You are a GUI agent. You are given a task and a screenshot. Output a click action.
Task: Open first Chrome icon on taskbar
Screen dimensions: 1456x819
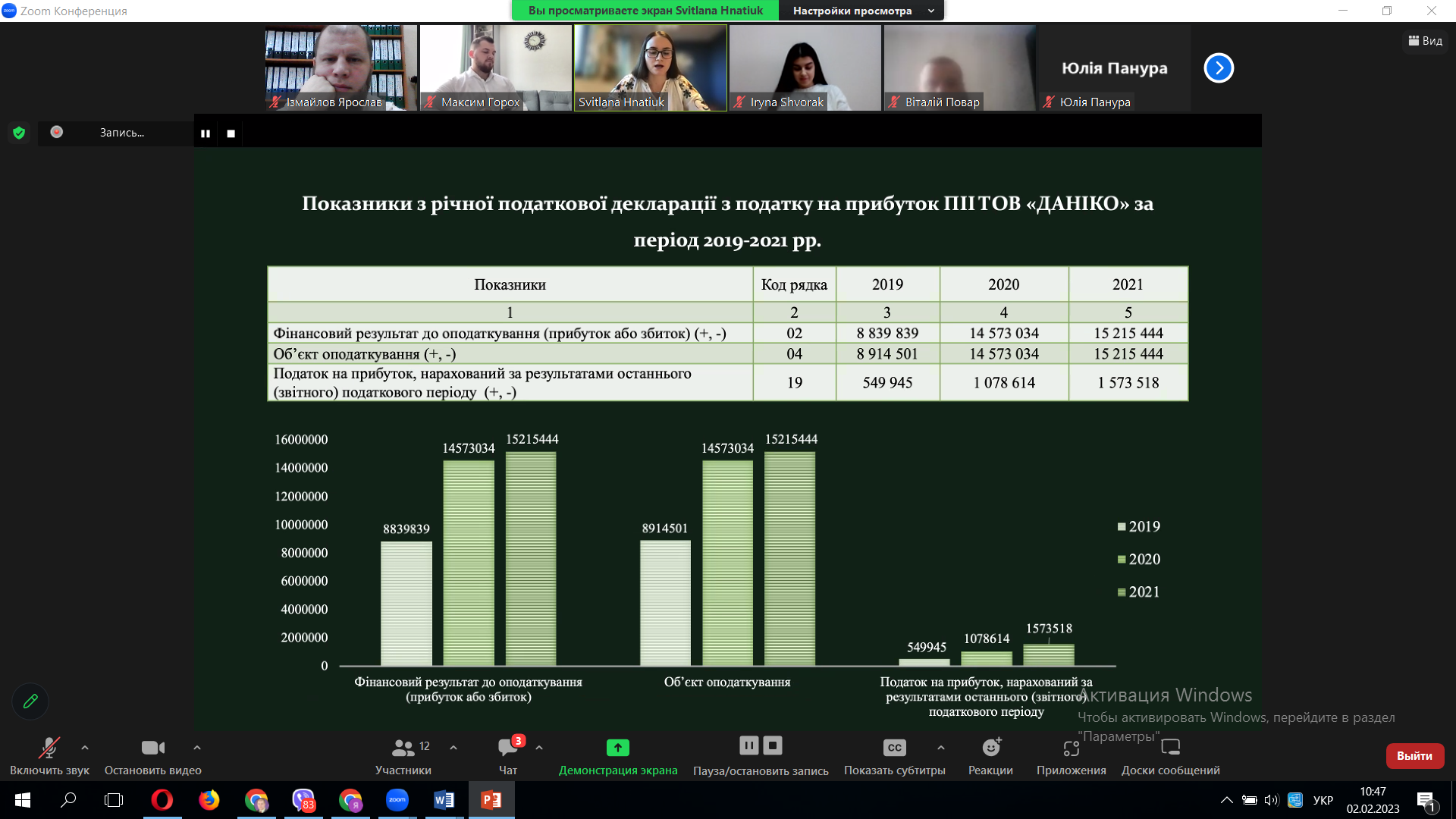pyautogui.click(x=256, y=800)
